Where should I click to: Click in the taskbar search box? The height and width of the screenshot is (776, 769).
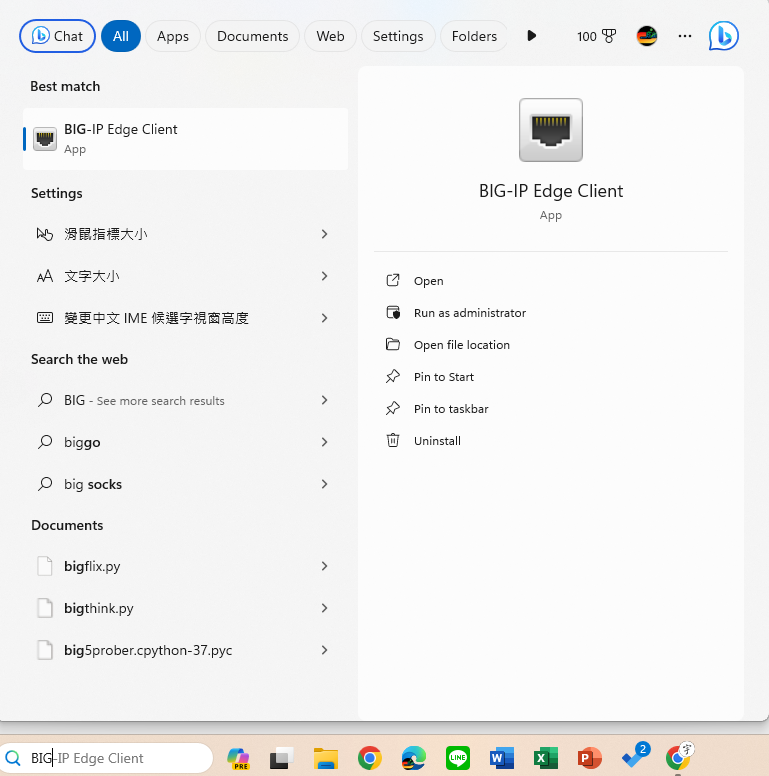pos(107,758)
